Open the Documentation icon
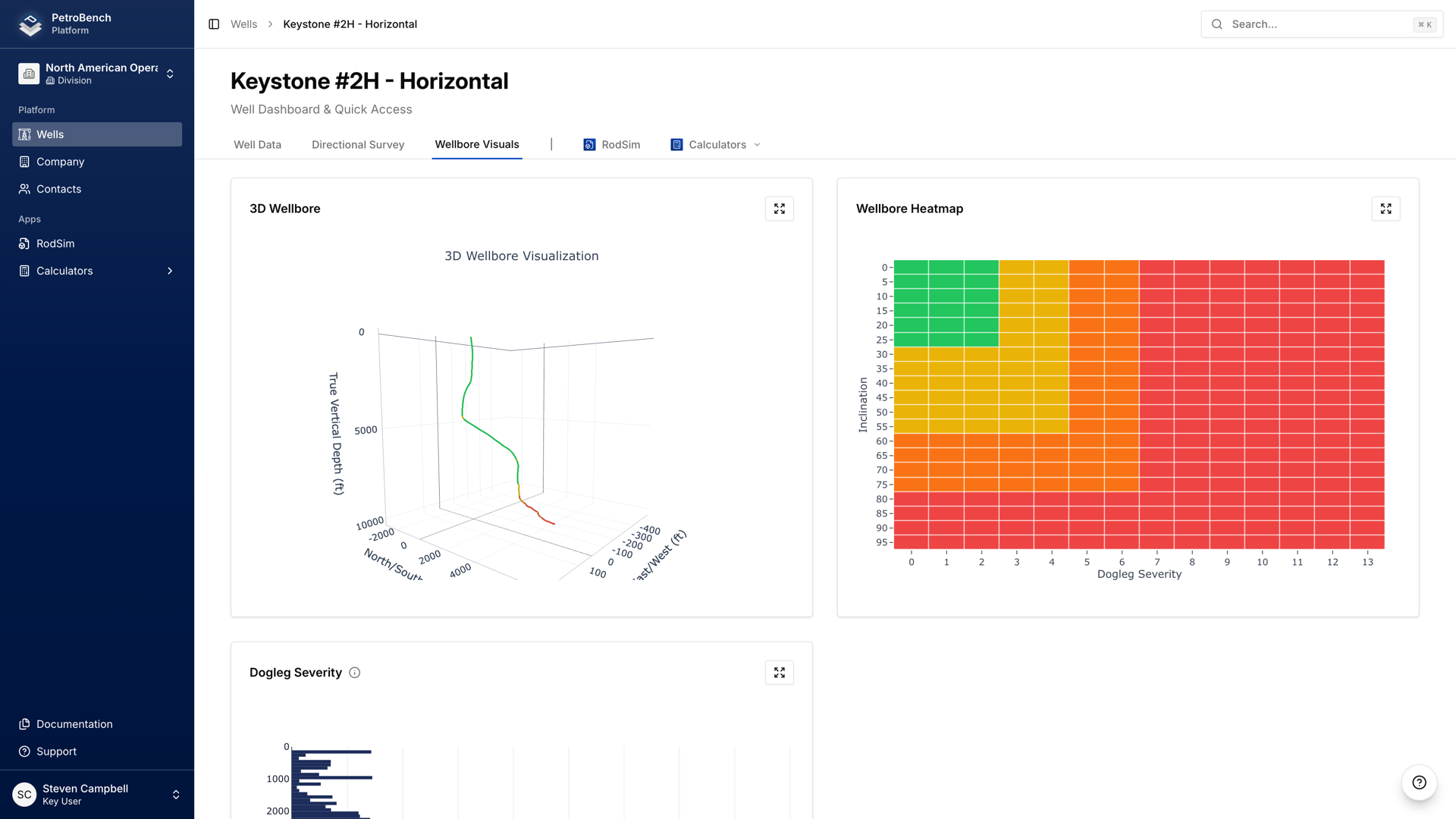 (x=25, y=724)
